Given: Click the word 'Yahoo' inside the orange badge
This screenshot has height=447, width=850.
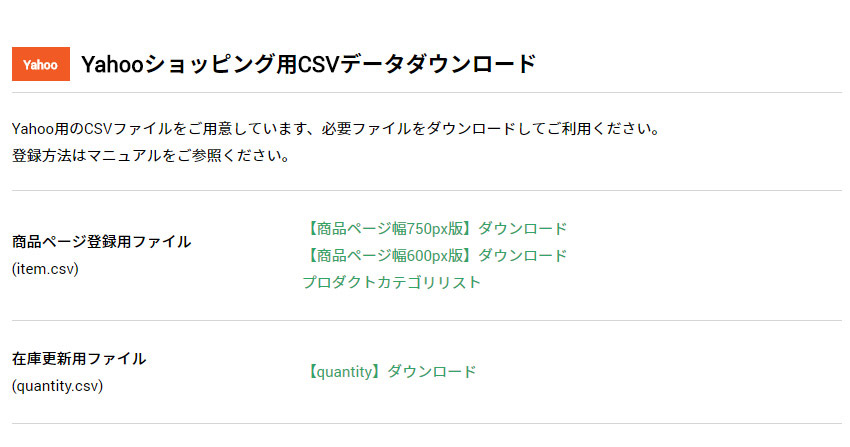Looking at the screenshot, I should pos(40,65).
